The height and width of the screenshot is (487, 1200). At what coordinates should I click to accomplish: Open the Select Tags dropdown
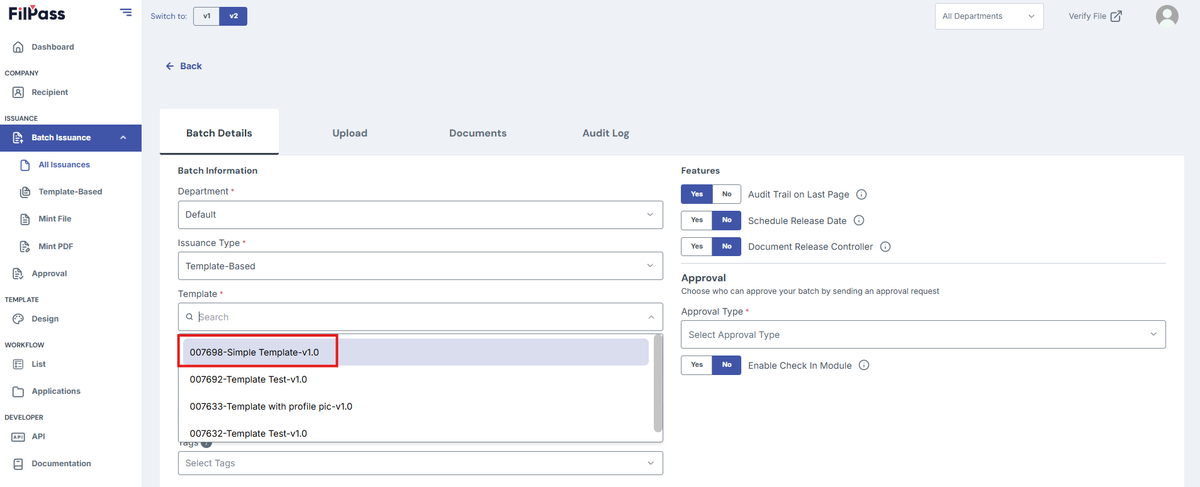pos(420,463)
